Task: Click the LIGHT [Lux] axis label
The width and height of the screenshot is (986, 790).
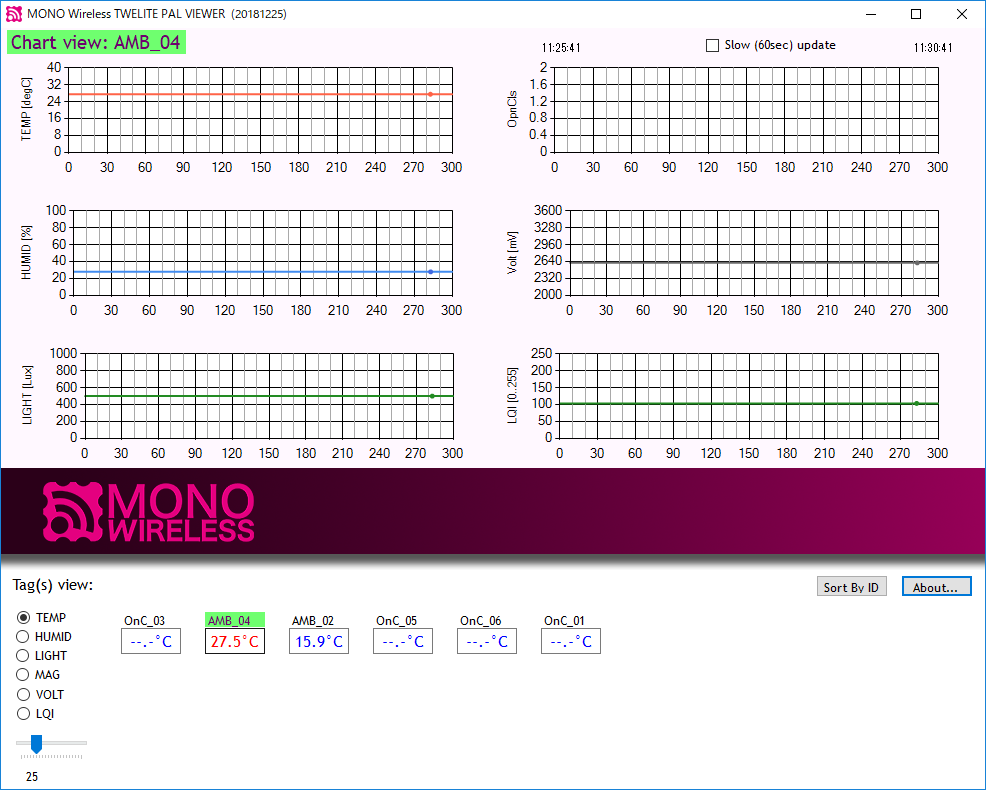Action: (27, 395)
